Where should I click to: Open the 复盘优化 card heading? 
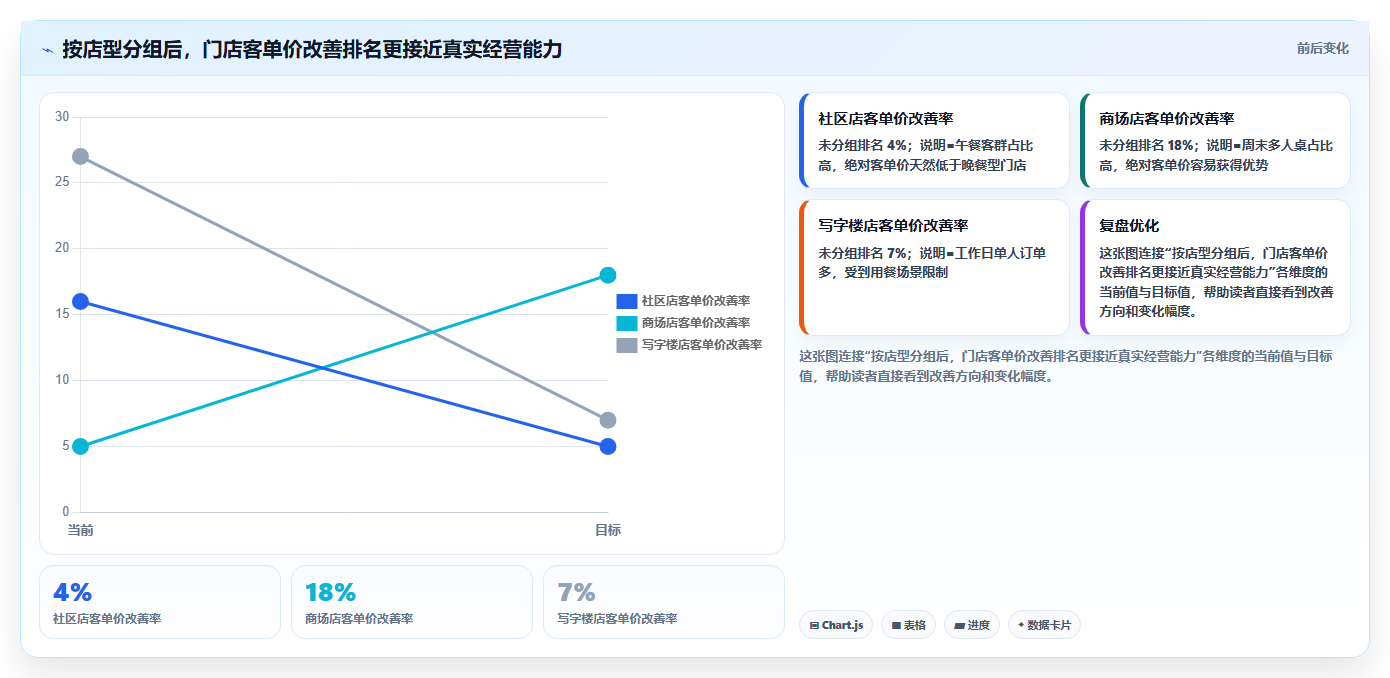(1129, 225)
